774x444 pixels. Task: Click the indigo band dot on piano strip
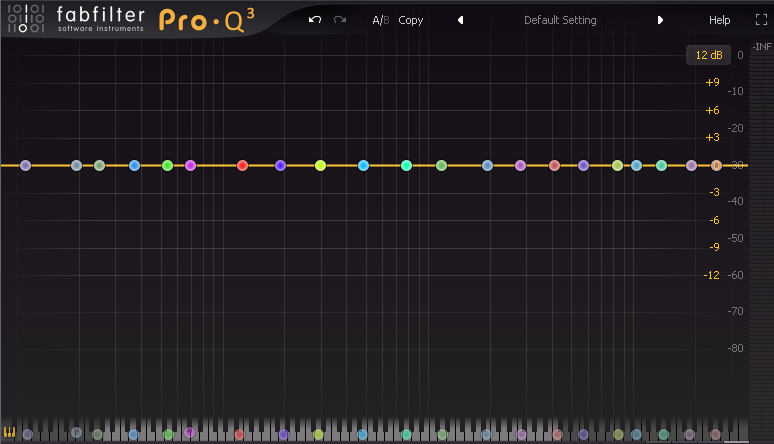point(283,435)
